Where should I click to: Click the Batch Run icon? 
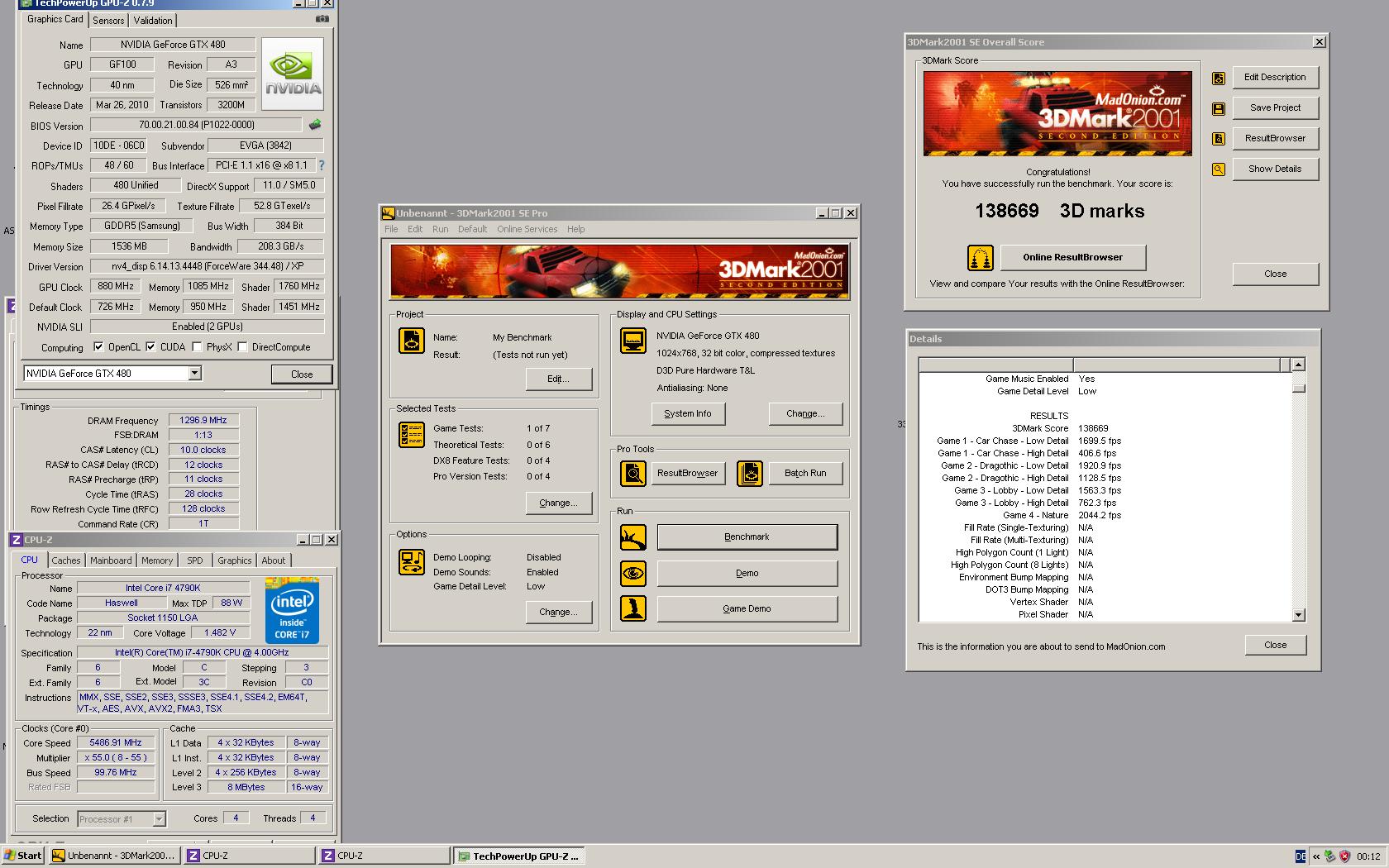[x=750, y=474]
